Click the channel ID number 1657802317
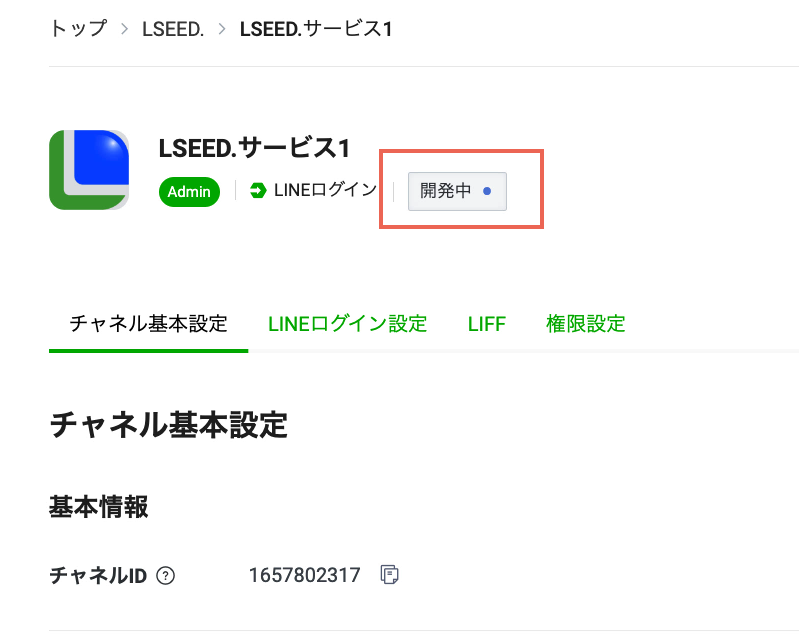This screenshot has width=799, height=634. coord(304,576)
